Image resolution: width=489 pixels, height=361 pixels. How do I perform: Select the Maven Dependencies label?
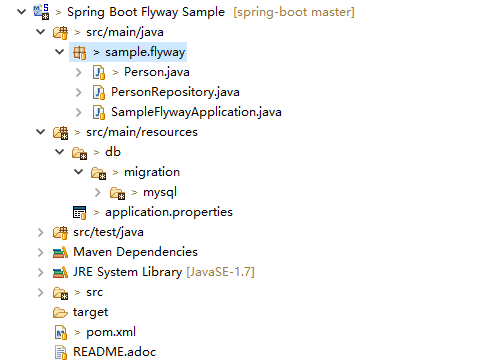135,252
